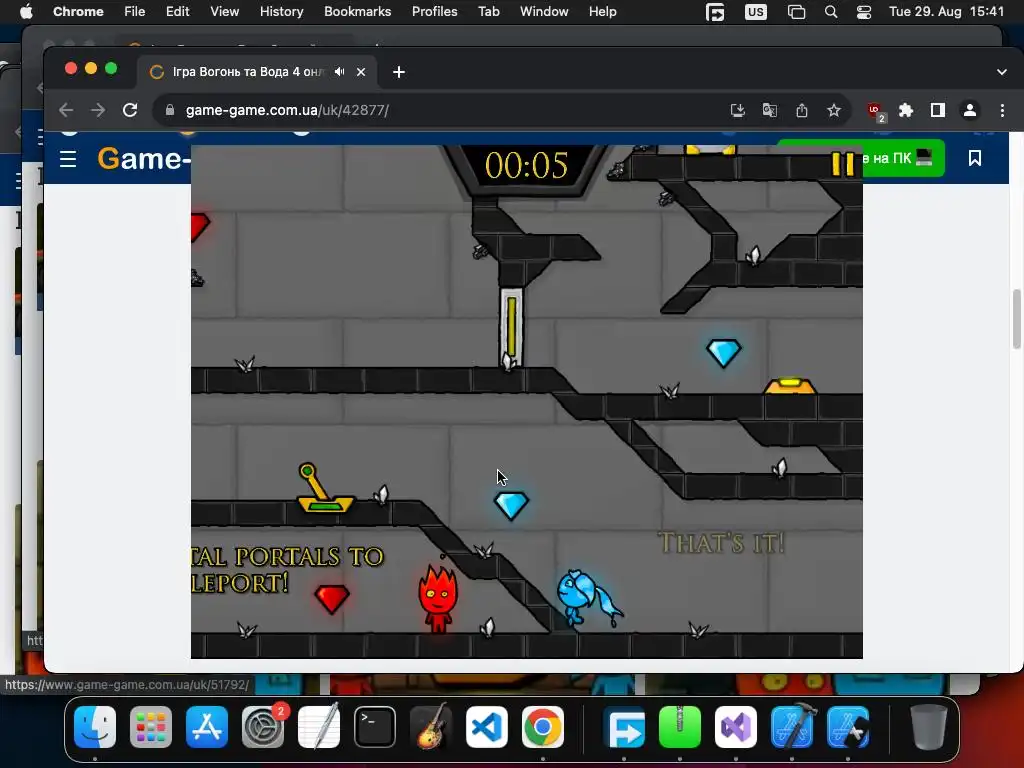The width and height of the screenshot is (1024, 768).
Task: Open macOS Control Center
Action: 863,12
